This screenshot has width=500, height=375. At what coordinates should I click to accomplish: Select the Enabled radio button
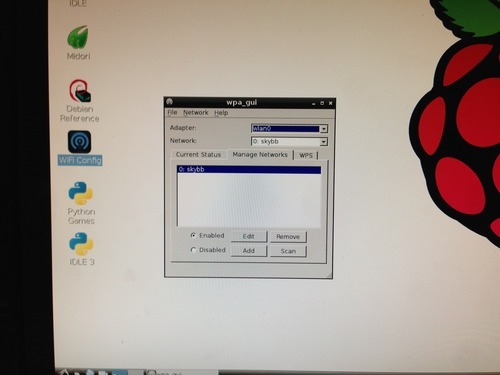point(193,235)
